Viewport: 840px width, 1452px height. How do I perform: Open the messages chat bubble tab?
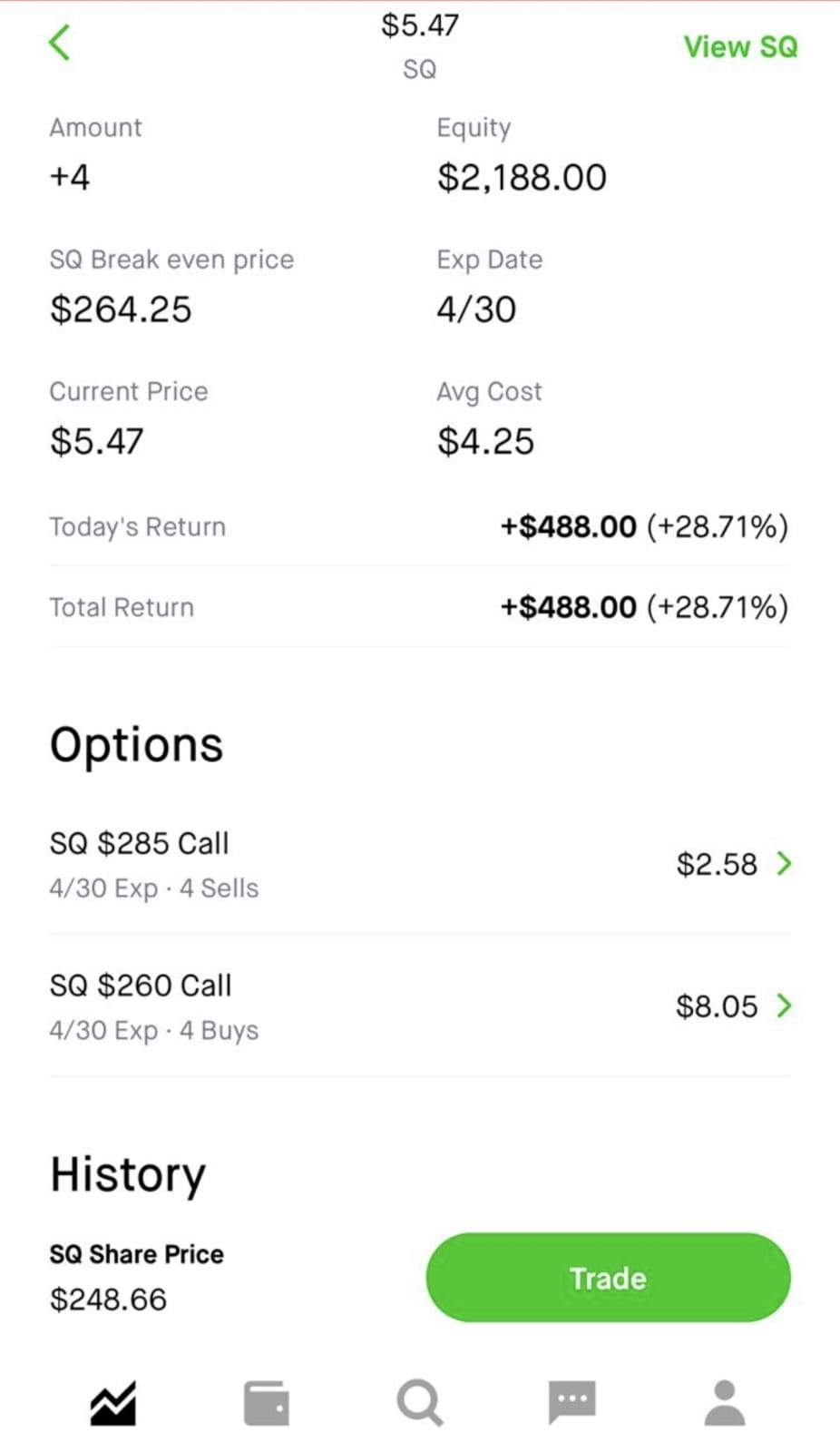[571, 1403]
